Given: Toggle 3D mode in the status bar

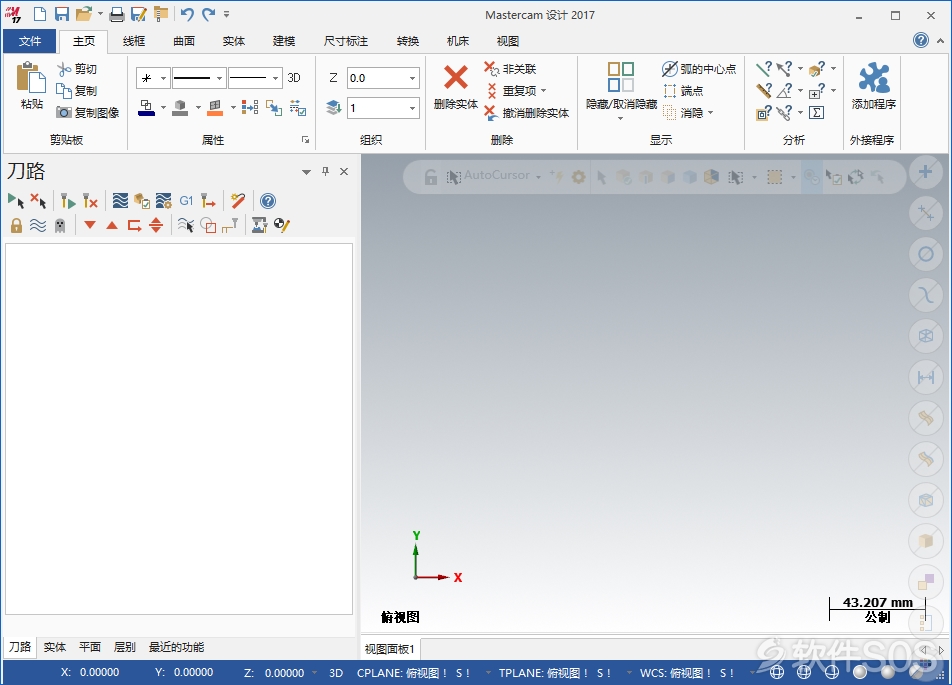Looking at the screenshot, I should click(x=336, y=673).
